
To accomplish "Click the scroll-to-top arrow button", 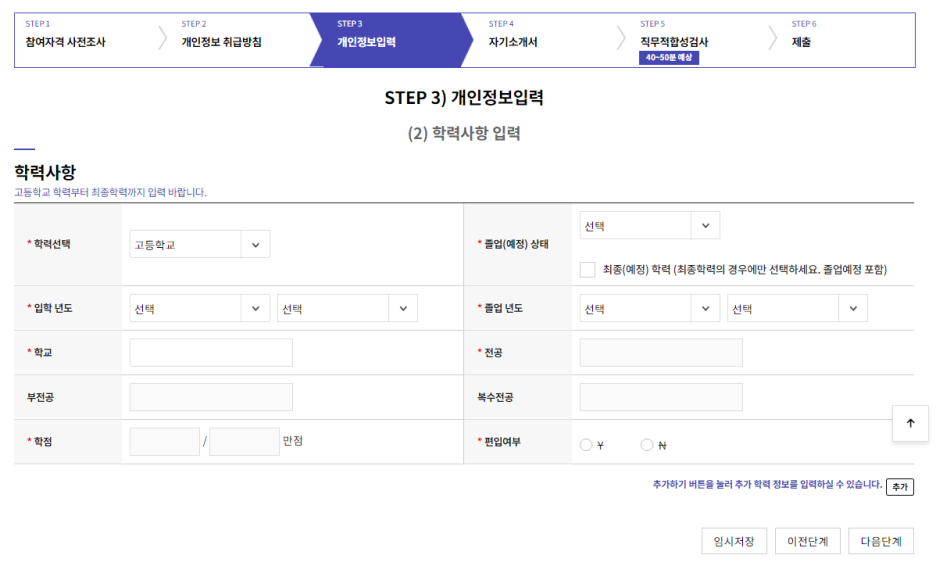I will tap(910, 423).
